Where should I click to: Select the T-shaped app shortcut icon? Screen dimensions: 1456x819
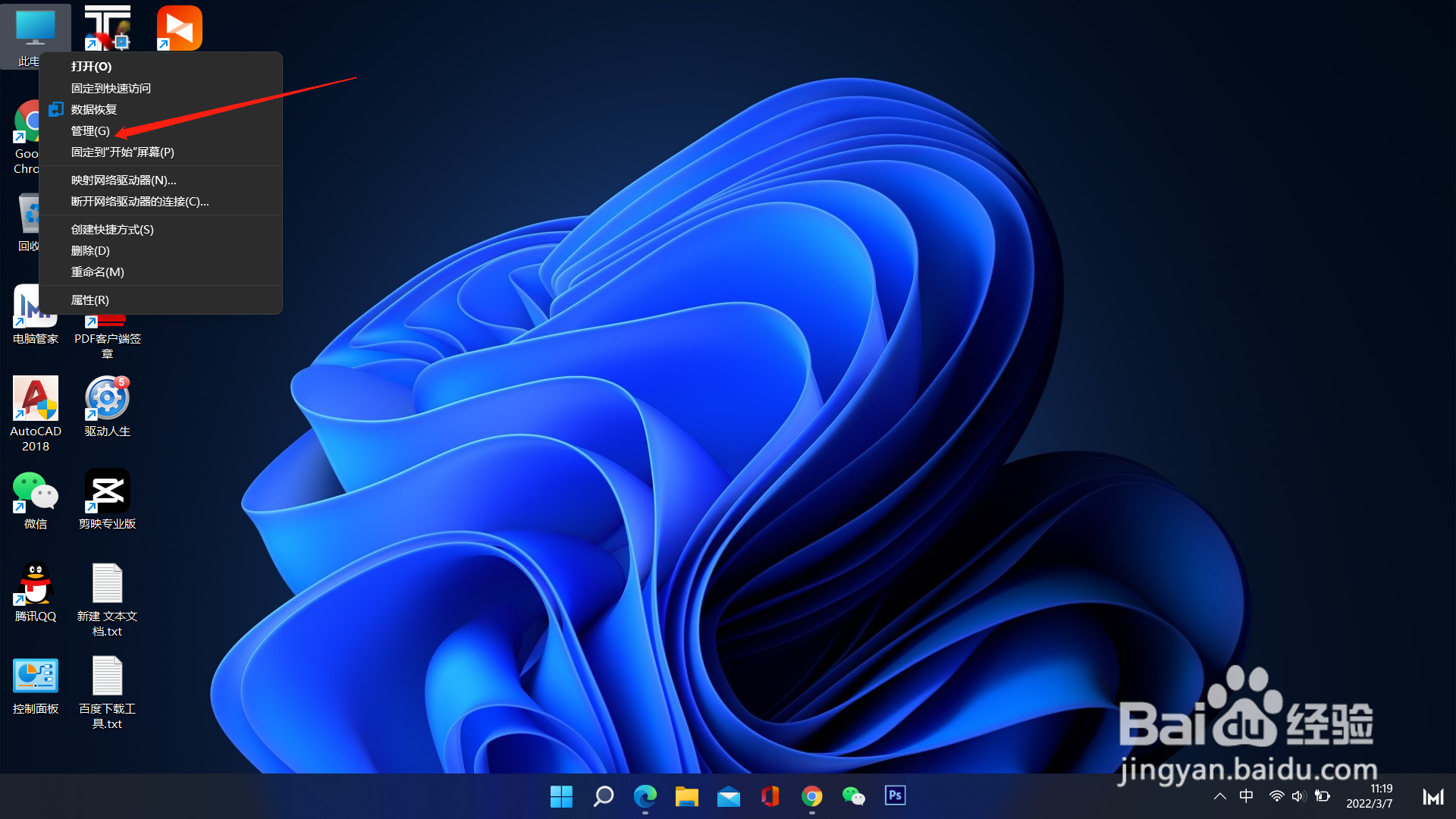coord(108,28)
